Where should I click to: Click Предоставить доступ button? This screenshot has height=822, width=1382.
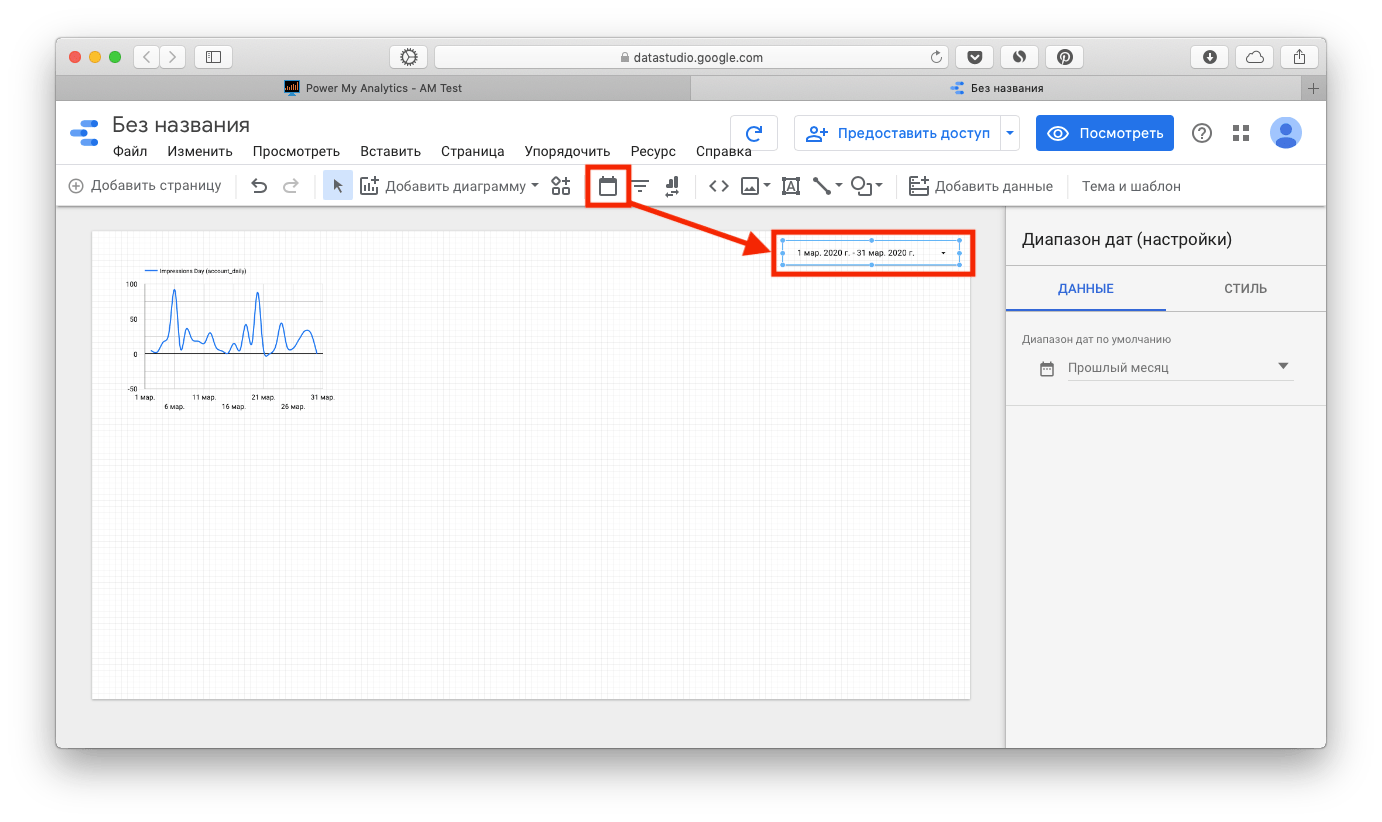tap(898, 133)
